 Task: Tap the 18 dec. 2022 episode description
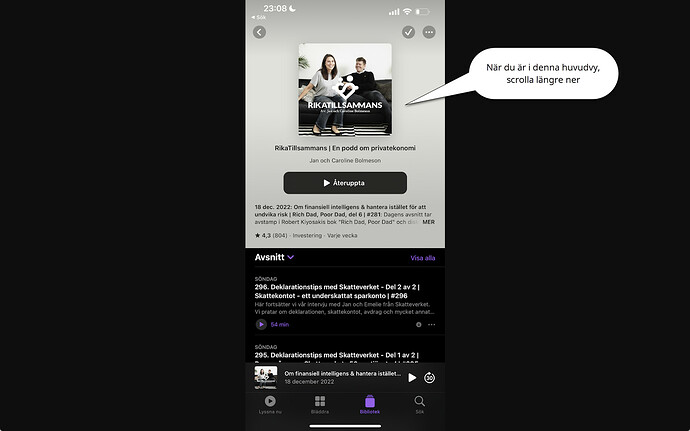click(345, 214)
